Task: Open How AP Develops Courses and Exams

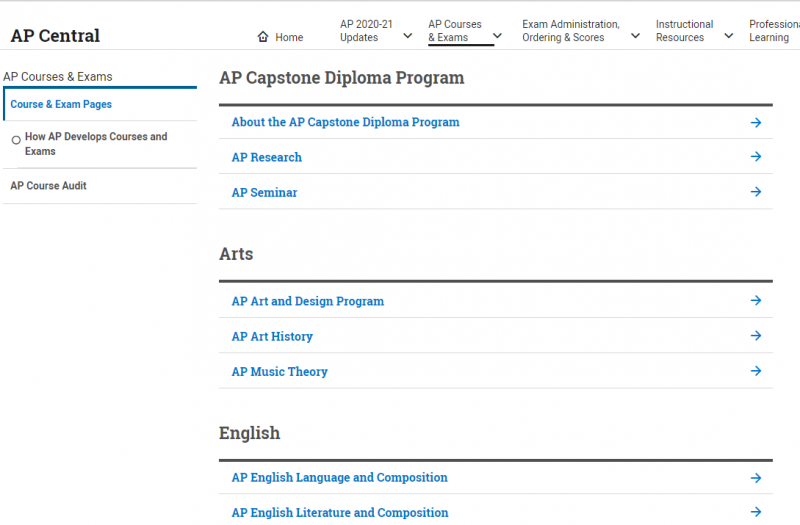Action: [x=96, y=144]
